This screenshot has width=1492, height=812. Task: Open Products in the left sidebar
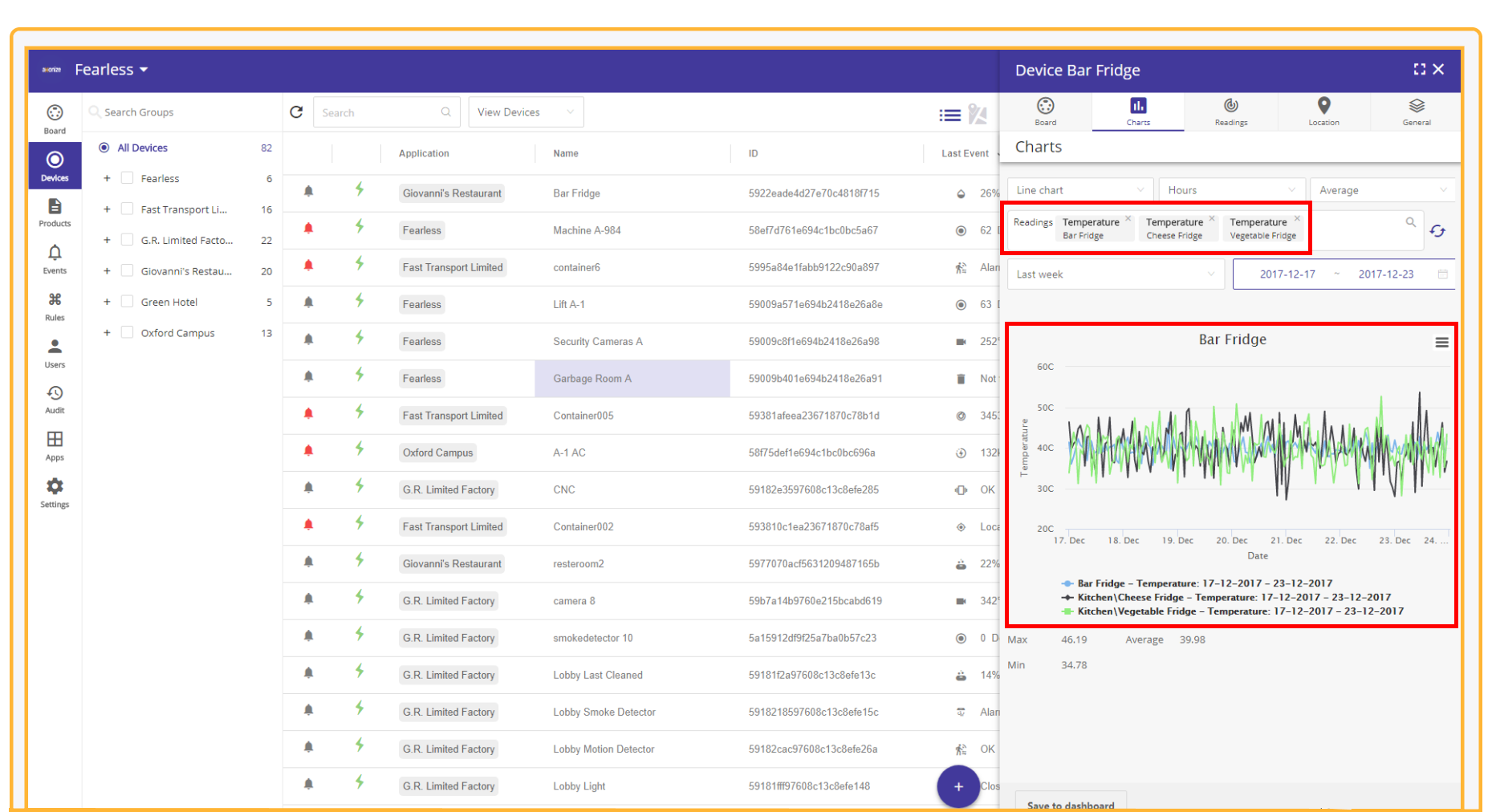coord(55,212)
